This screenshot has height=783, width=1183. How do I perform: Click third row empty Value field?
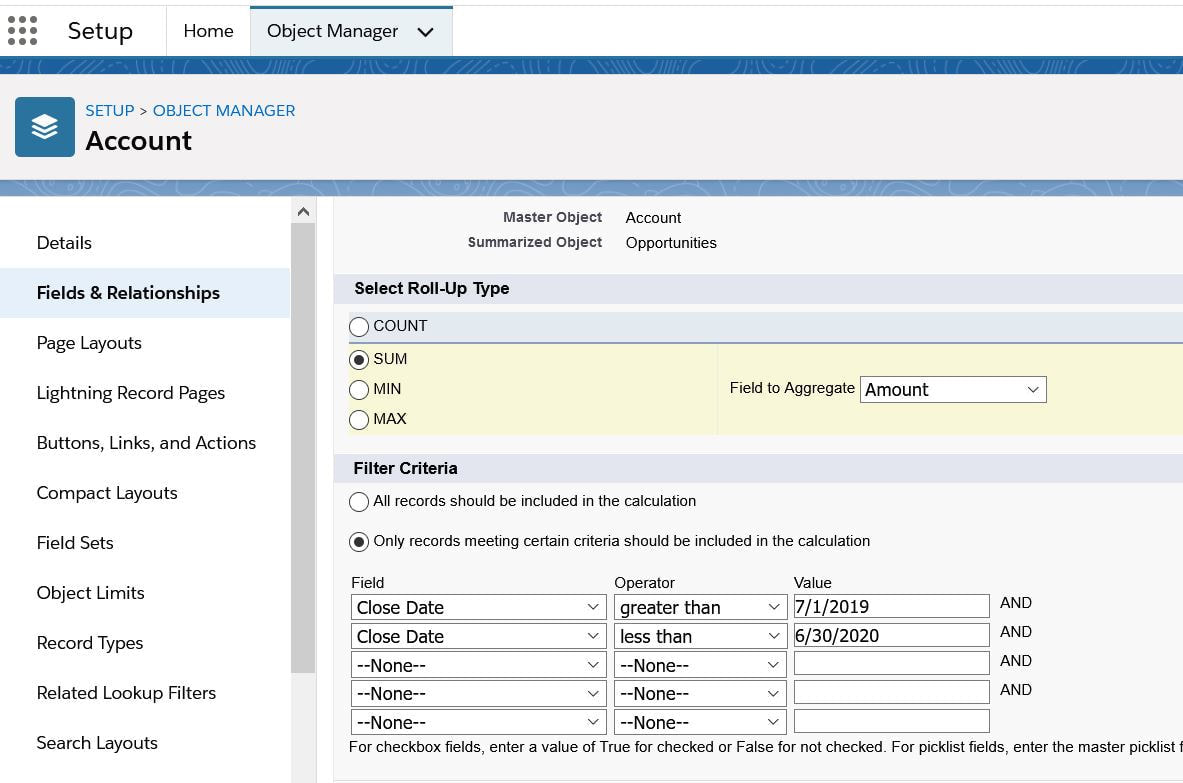(x=892, y=663)
